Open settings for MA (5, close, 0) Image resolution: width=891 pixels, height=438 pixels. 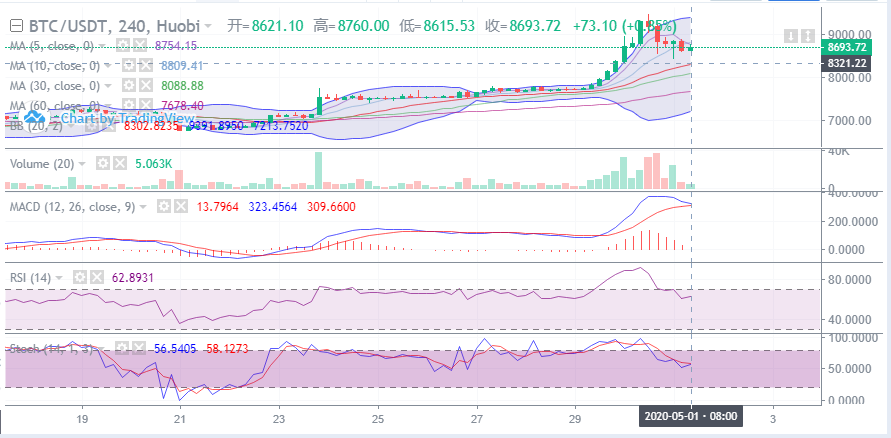tap(125, 46)
